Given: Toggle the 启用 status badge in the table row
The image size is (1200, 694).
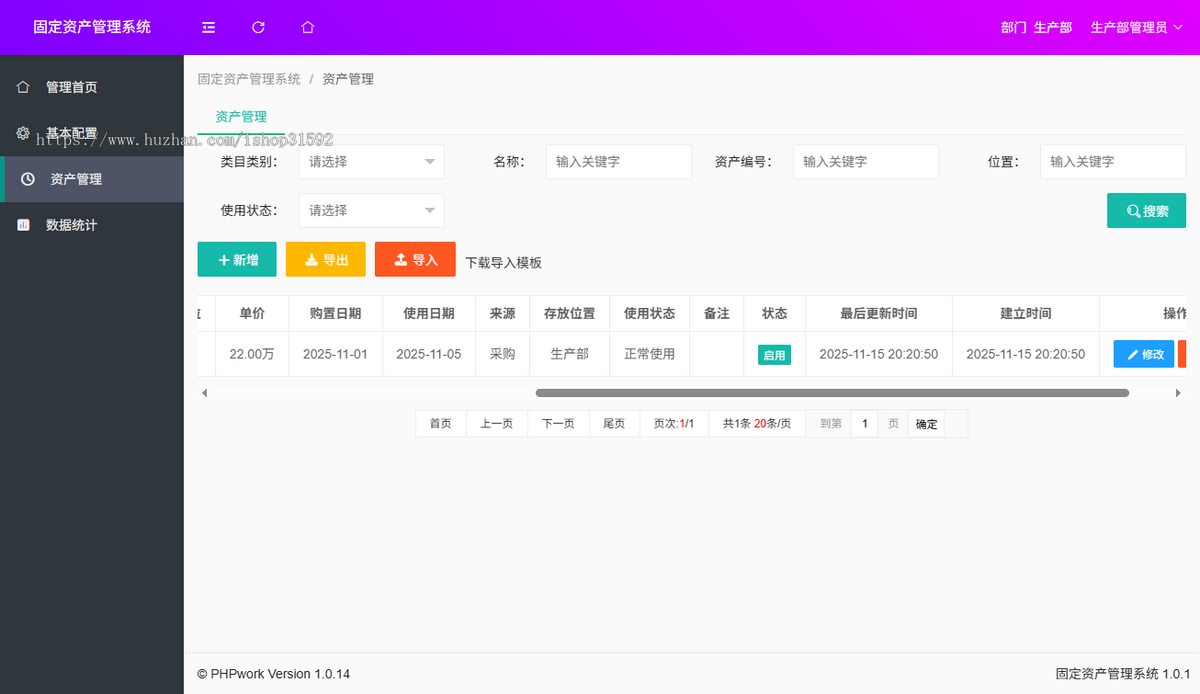Looking at the screenshot, I should click(x=774, y=354).
